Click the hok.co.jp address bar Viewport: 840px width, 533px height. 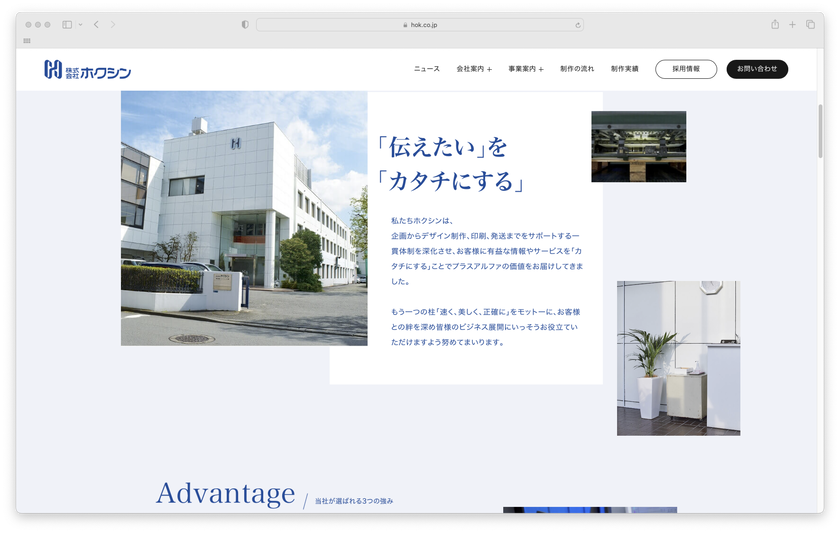[x=419, y=25]
